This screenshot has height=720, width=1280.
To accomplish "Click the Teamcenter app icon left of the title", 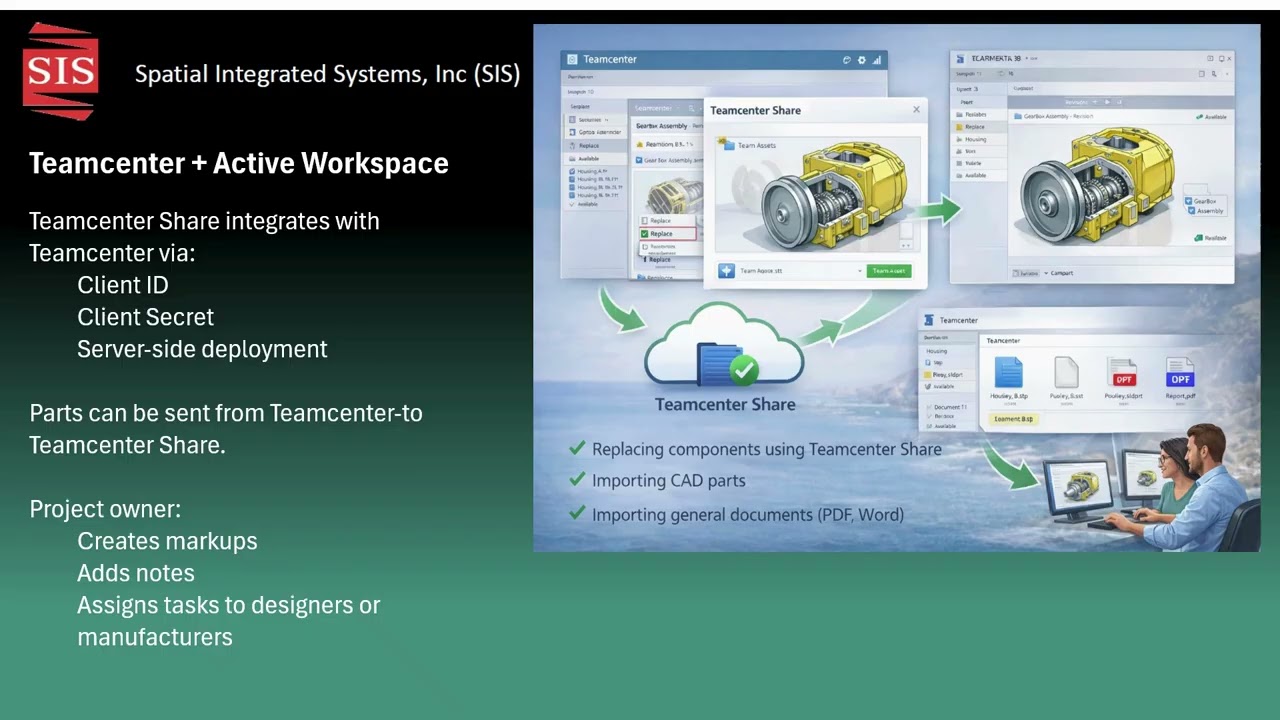I will tap(572, 60).
